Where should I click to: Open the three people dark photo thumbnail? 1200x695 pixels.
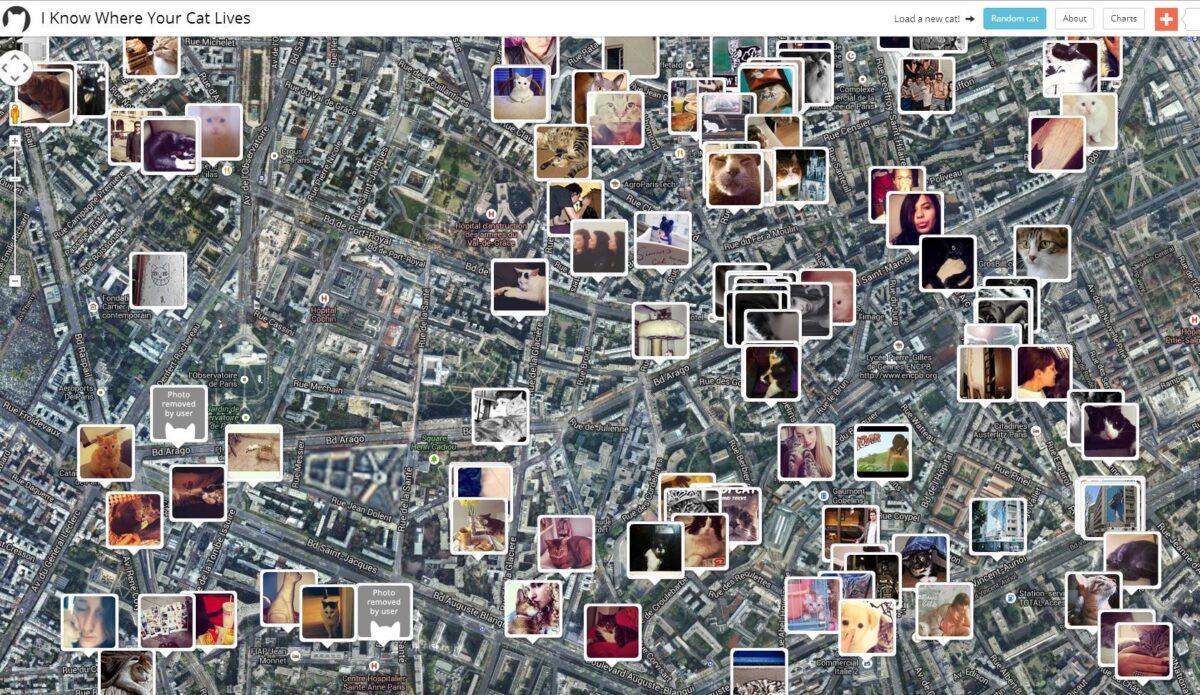coord(599,247)
